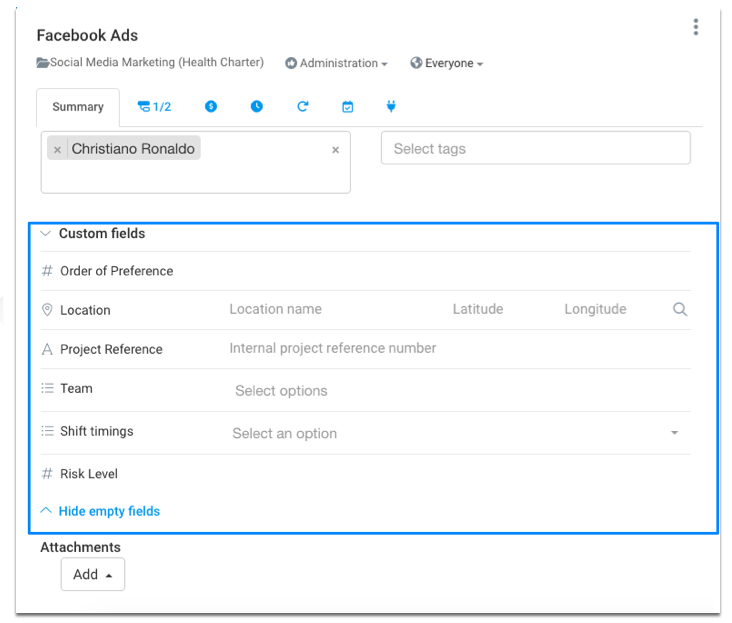Click the Team field label

point(76,388)
